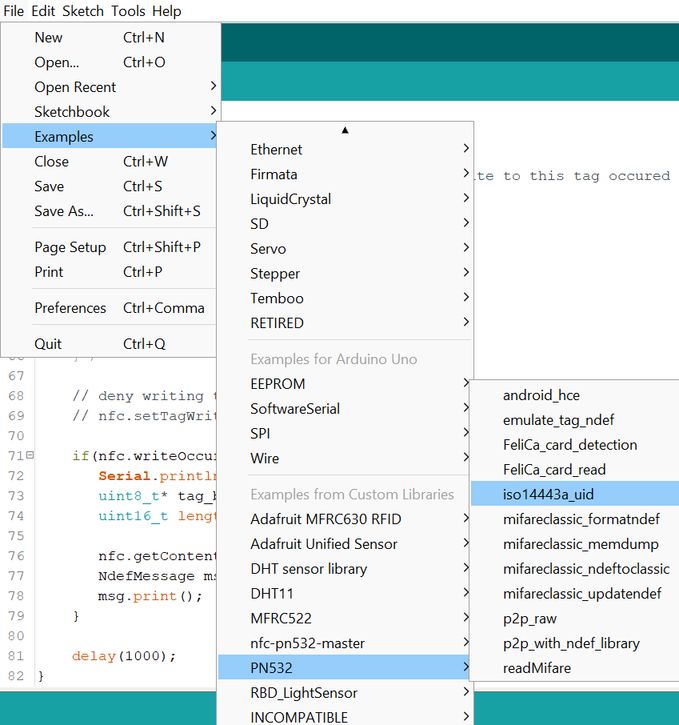Expand the Stepper examples submenu
The width and height of the screenshot is (679, 725).
pos(345,274)
